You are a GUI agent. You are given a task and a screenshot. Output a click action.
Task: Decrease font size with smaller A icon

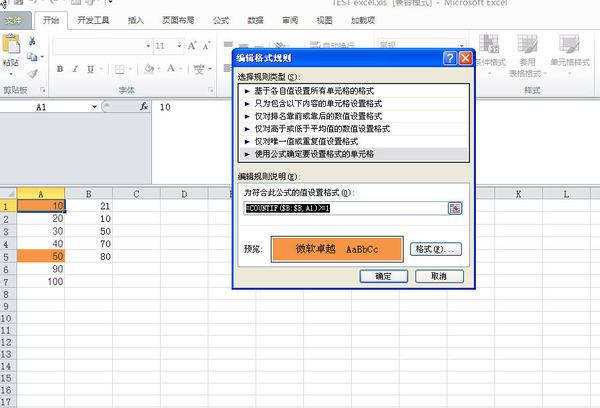[x=207, y=46]
